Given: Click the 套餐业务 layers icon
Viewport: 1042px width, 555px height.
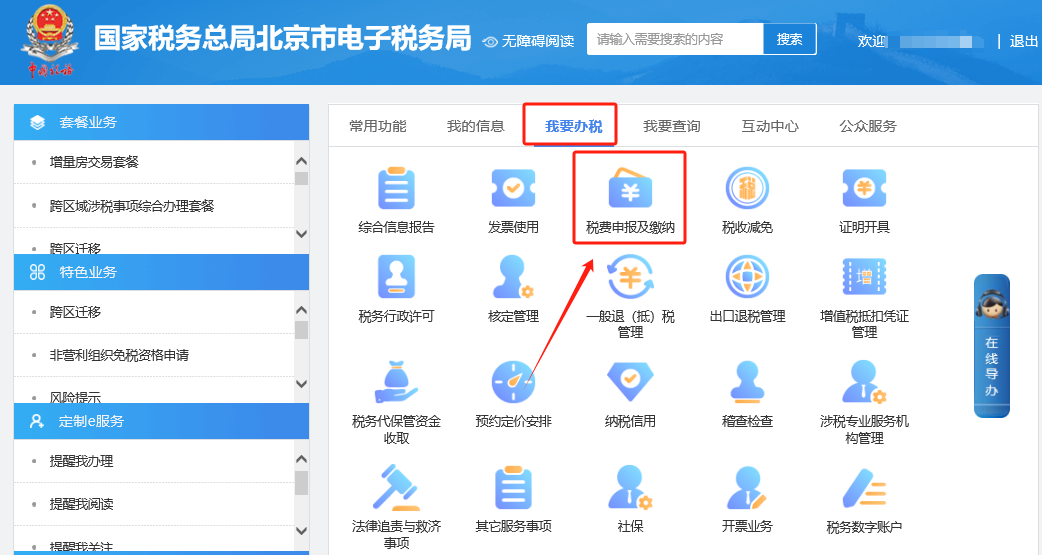Looking at the screenshot, I should (37, 122).
